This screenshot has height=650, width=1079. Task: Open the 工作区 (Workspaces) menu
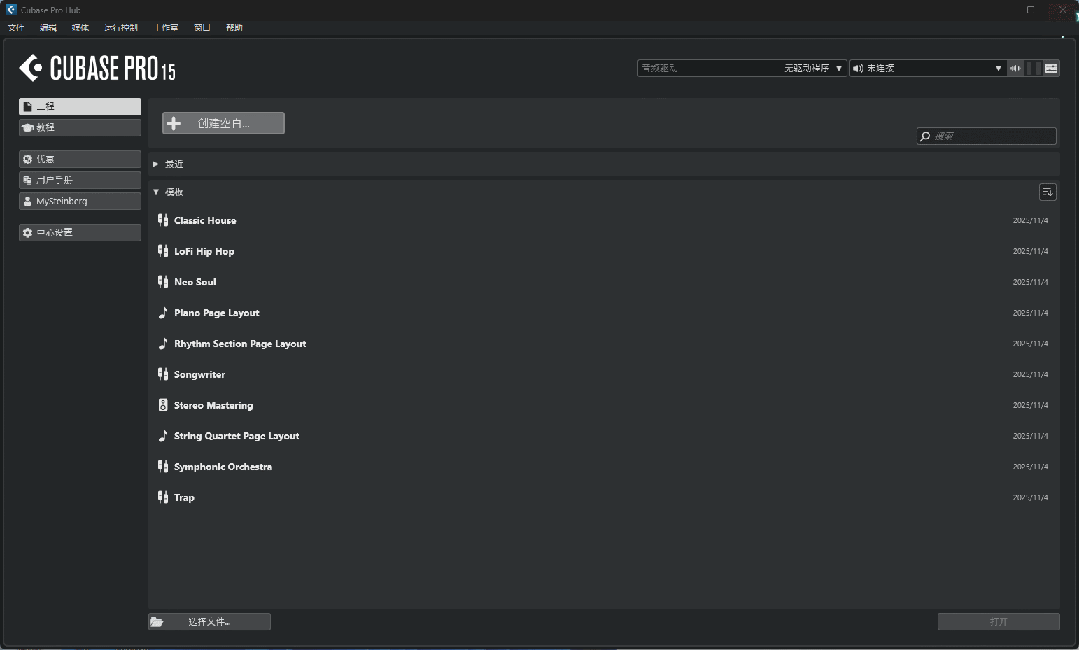(x=167, y=28)
